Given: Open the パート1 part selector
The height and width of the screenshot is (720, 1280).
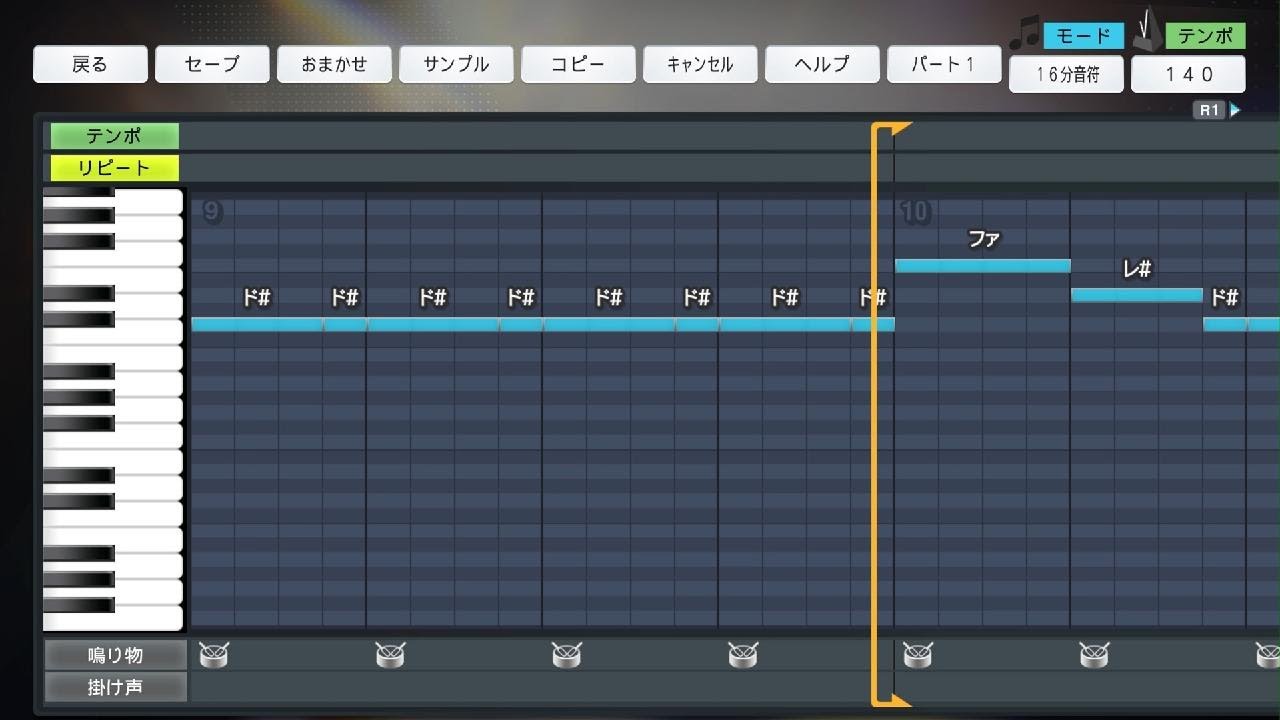Looking at the screenshot, I should (943, 65).
